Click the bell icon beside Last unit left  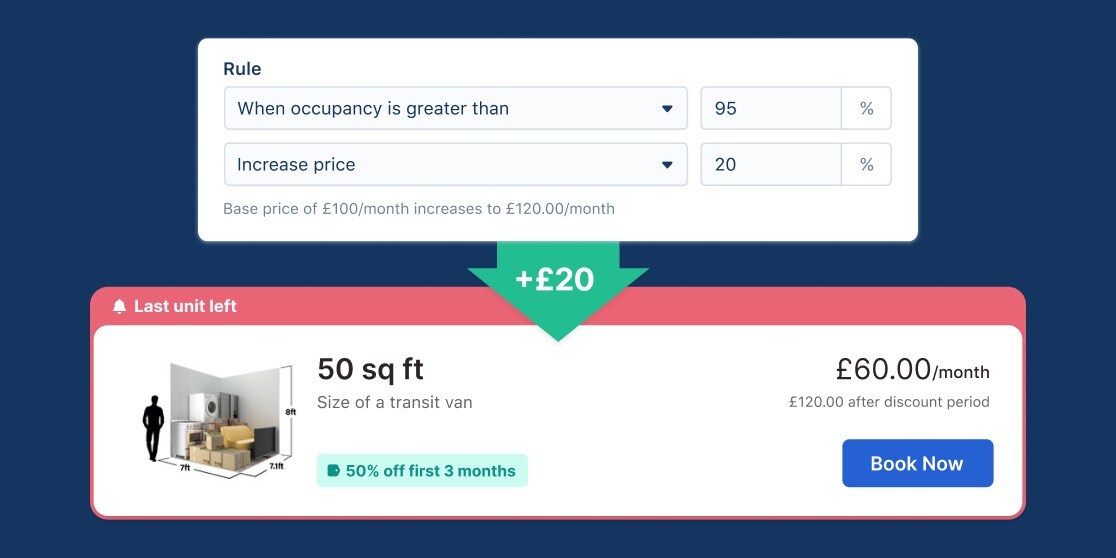pyautogui.click(x=120, y=306)
